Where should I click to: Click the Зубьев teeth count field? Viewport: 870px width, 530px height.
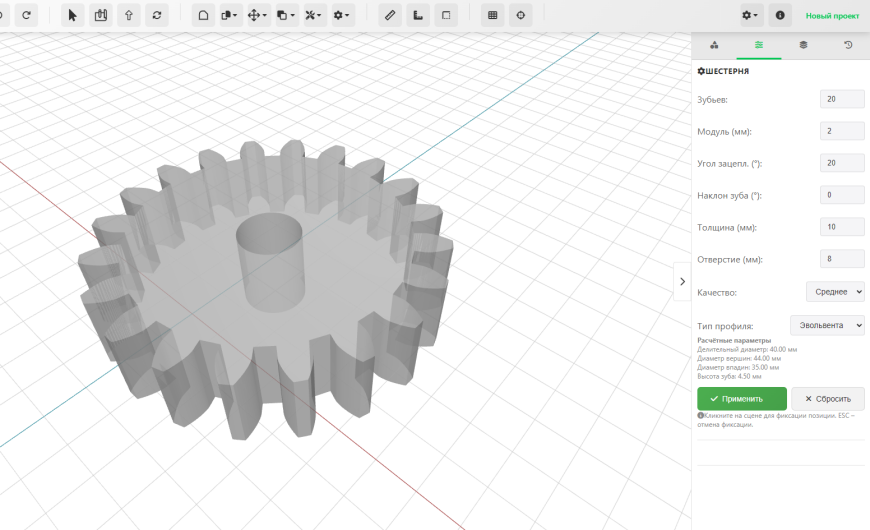pos(842,99)
